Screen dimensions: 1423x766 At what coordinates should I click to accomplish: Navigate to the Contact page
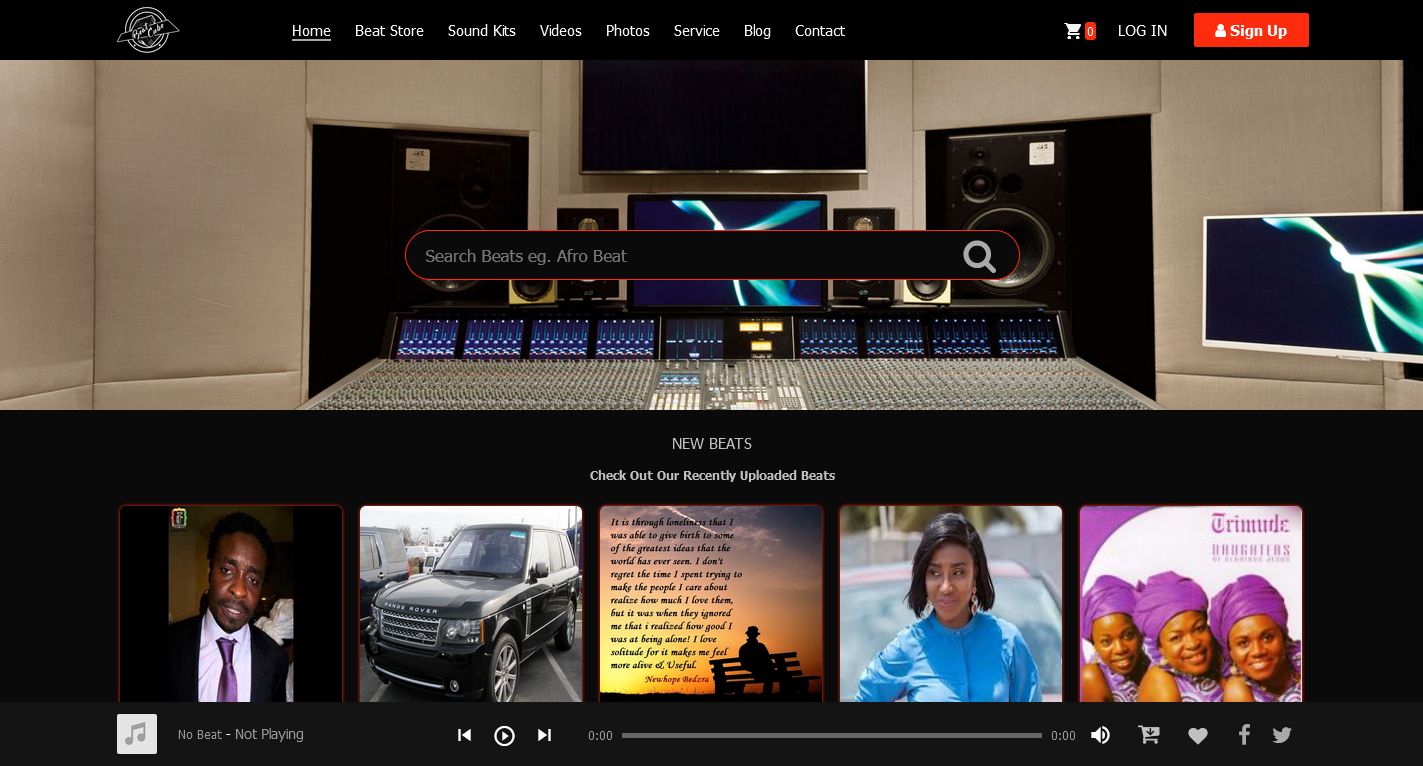pos(819,31)
